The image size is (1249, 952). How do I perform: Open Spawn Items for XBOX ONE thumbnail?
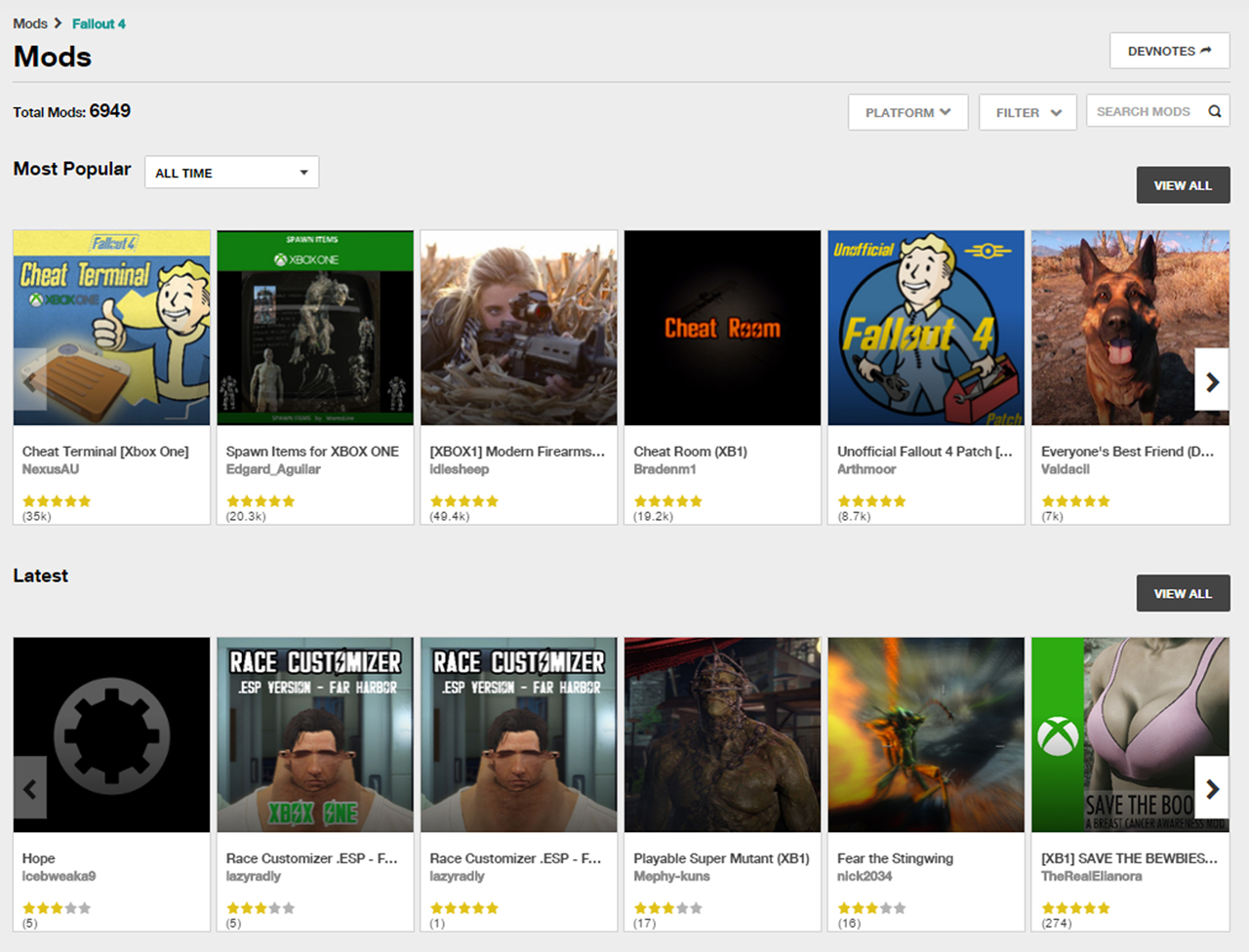[x=315, y=328]
